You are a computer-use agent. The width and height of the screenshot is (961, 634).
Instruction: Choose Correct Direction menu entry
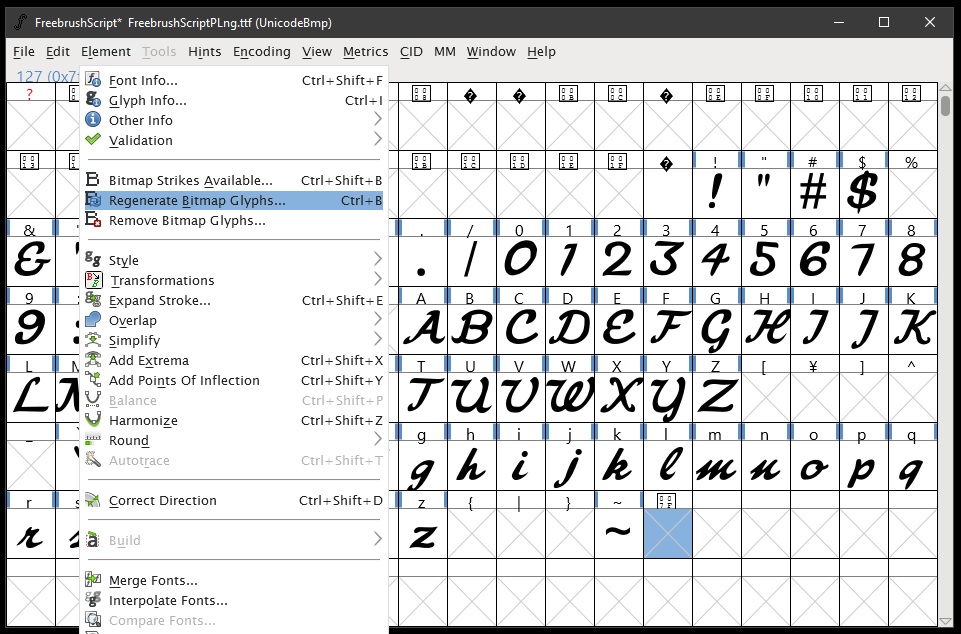(234, 500)
